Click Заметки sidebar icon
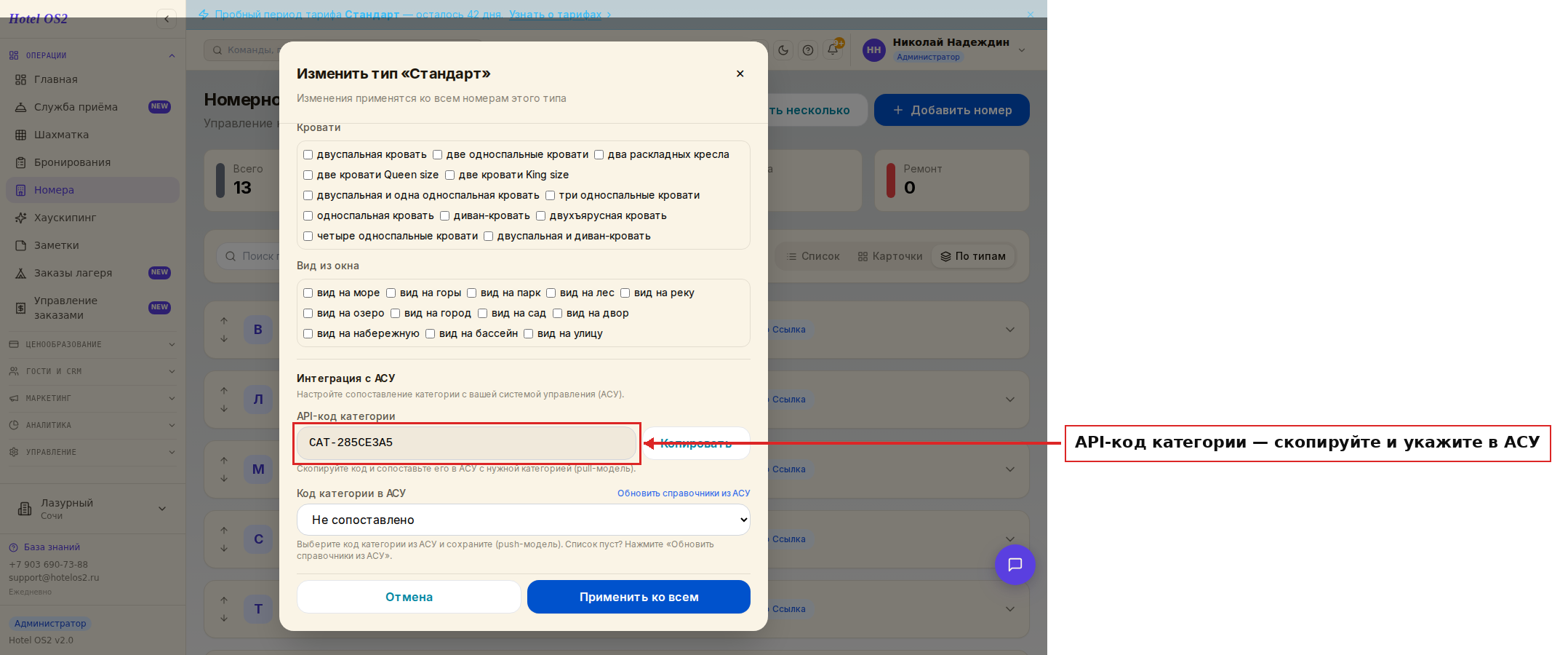Viewport: 1568px width, 655px height. 21,245
